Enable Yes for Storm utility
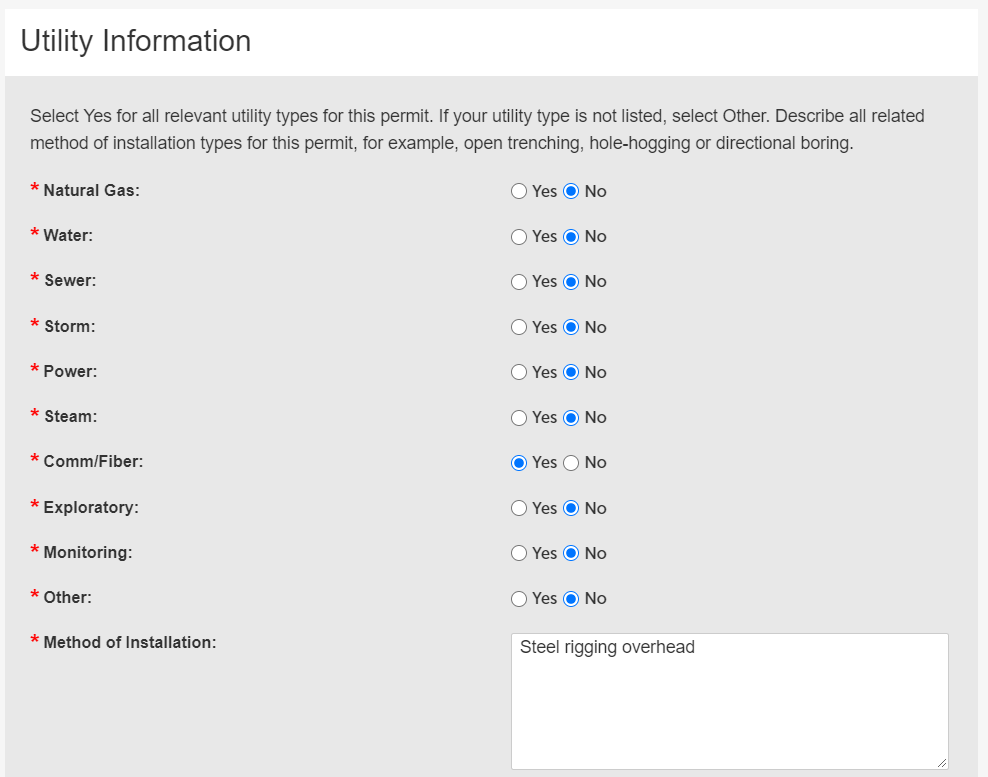This screenshot has width=988, height=777. 519,327
